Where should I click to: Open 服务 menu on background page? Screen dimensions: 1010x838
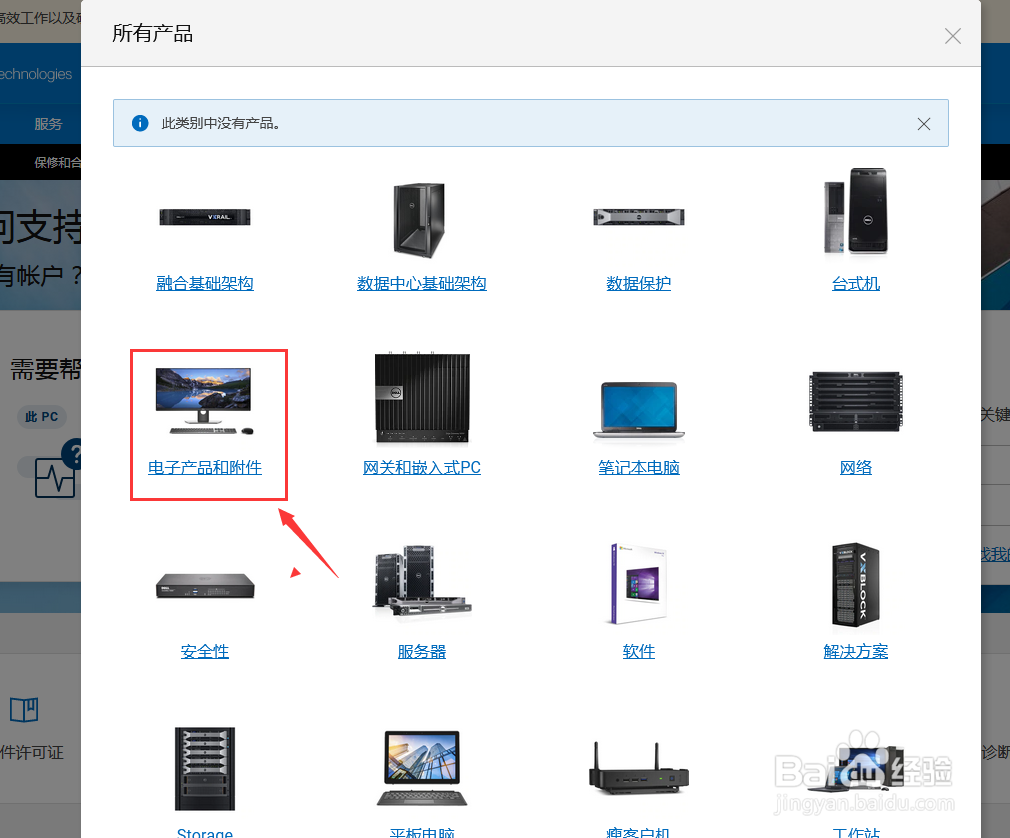[x=48, y=124]
